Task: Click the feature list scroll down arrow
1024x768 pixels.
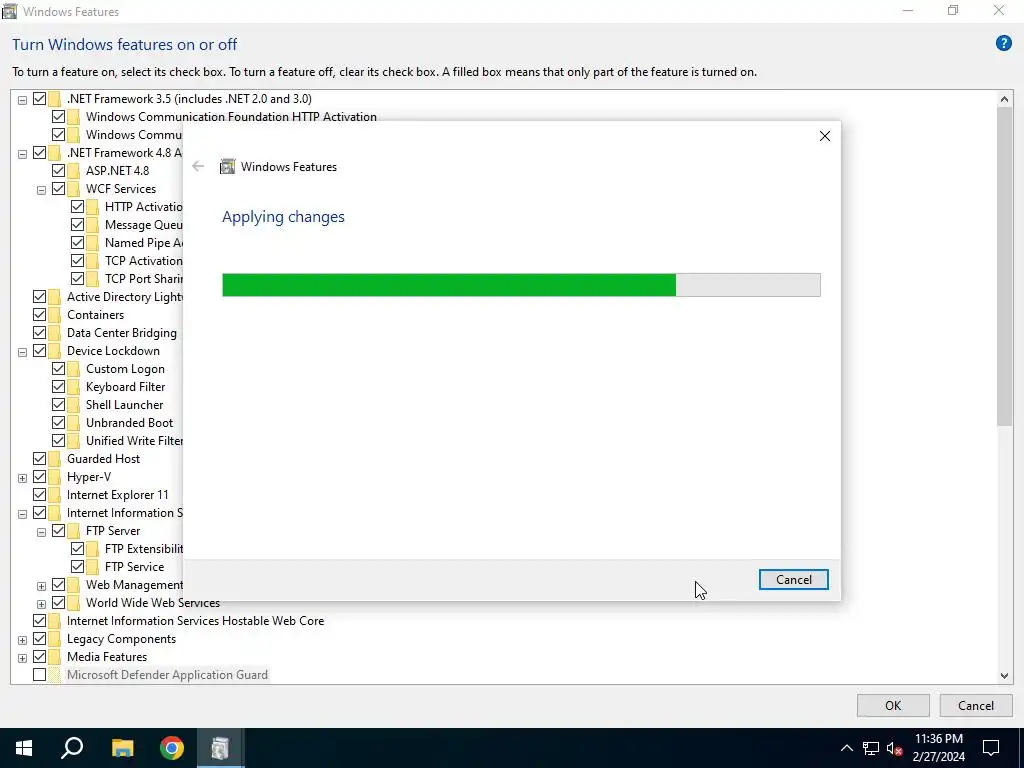Action: (1004, 676)
